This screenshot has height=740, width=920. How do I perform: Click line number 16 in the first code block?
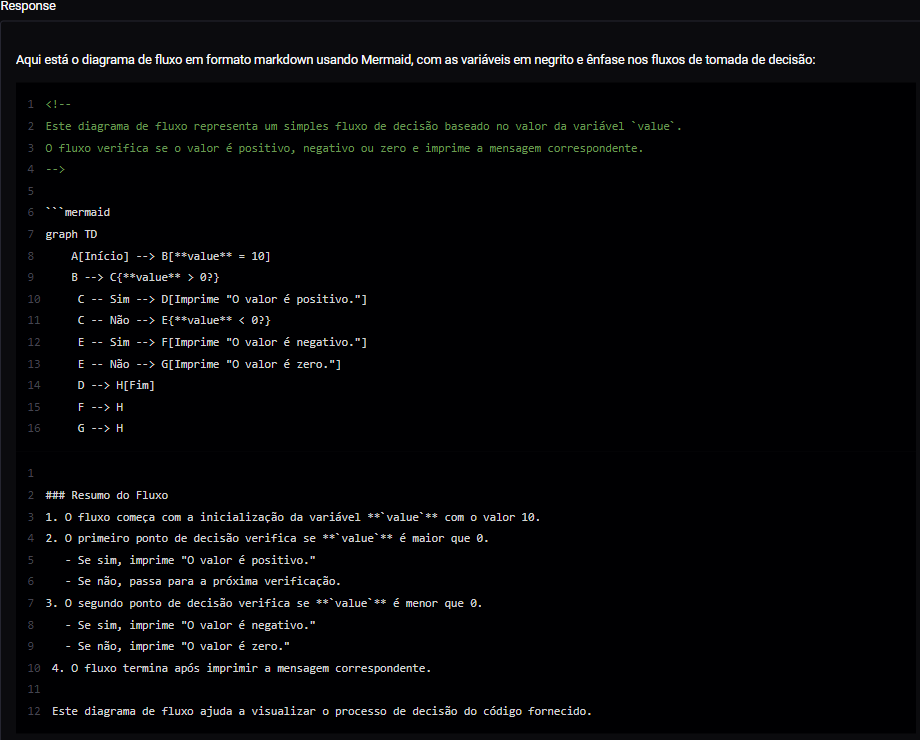(34, 428)
